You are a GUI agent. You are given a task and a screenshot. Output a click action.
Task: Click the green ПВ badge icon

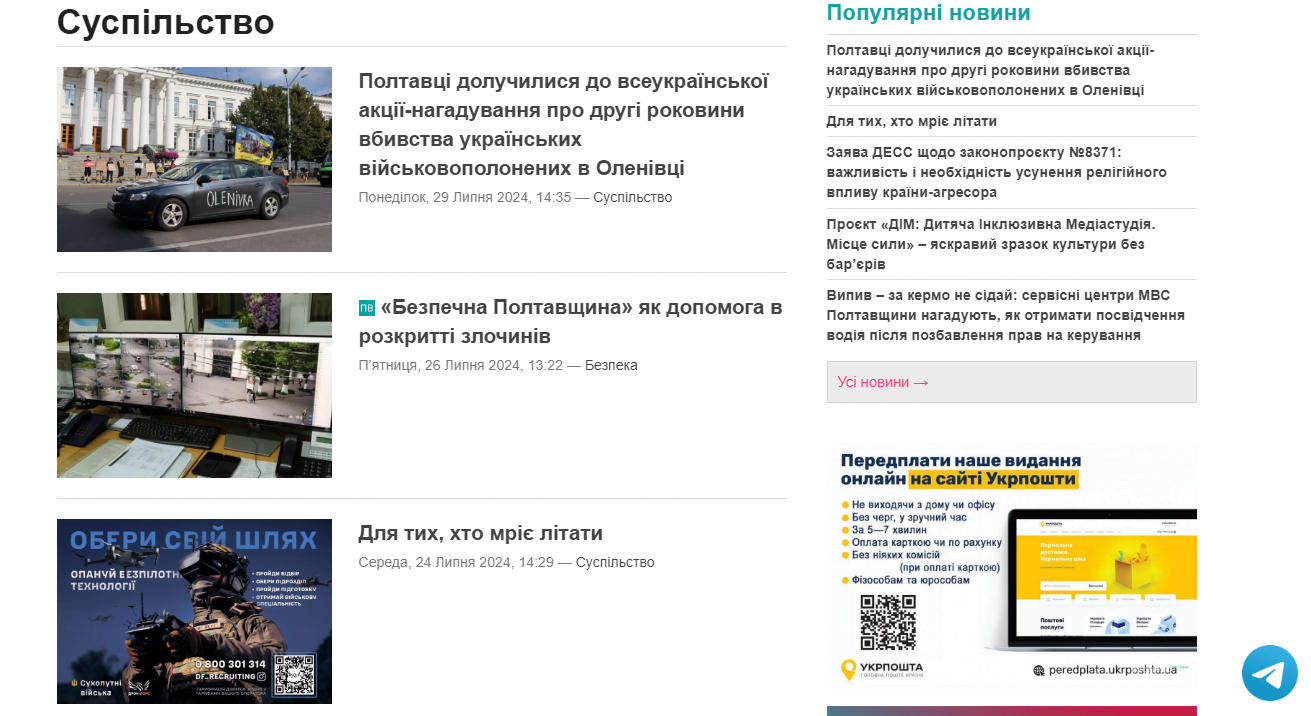[x=366, y=308]
